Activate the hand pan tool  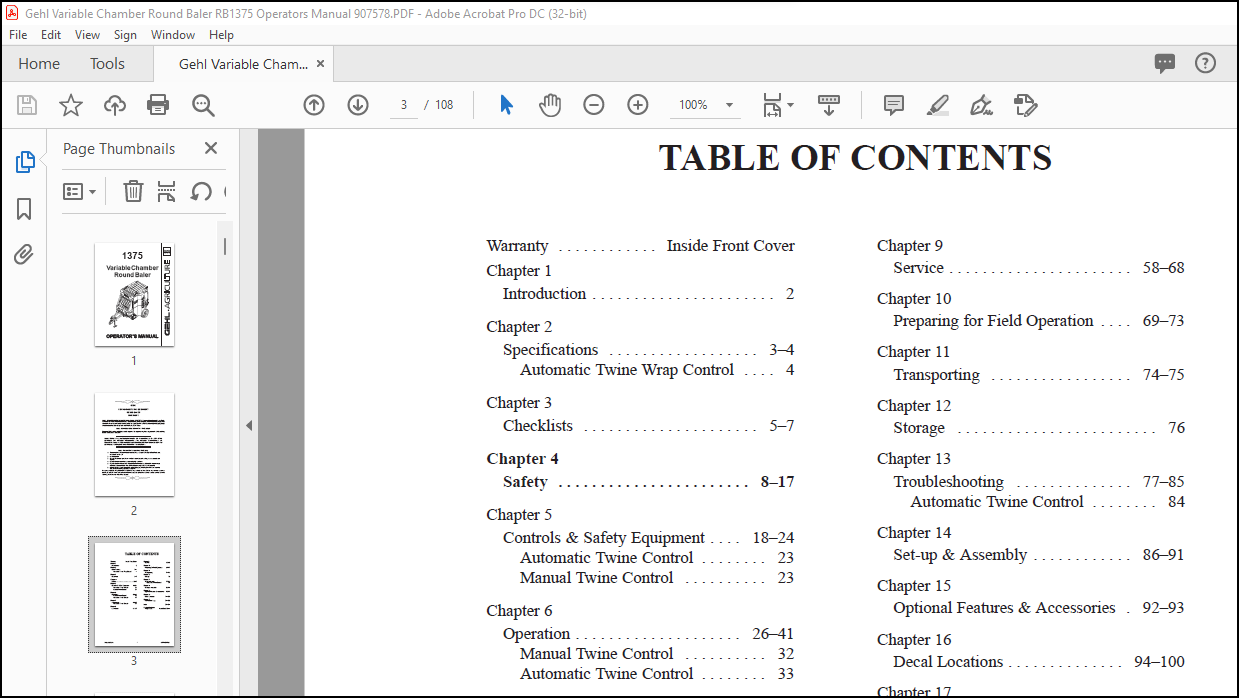pyautogui.click(x=550, y=105)
